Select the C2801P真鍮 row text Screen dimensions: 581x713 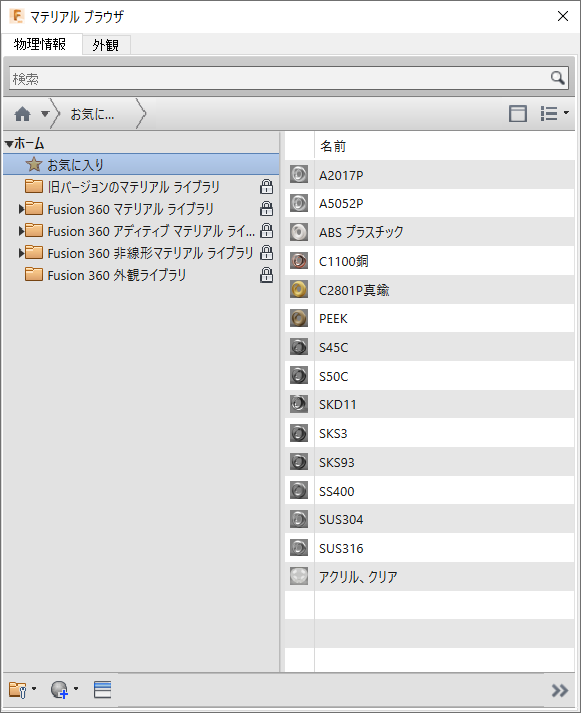pos(354,290)
